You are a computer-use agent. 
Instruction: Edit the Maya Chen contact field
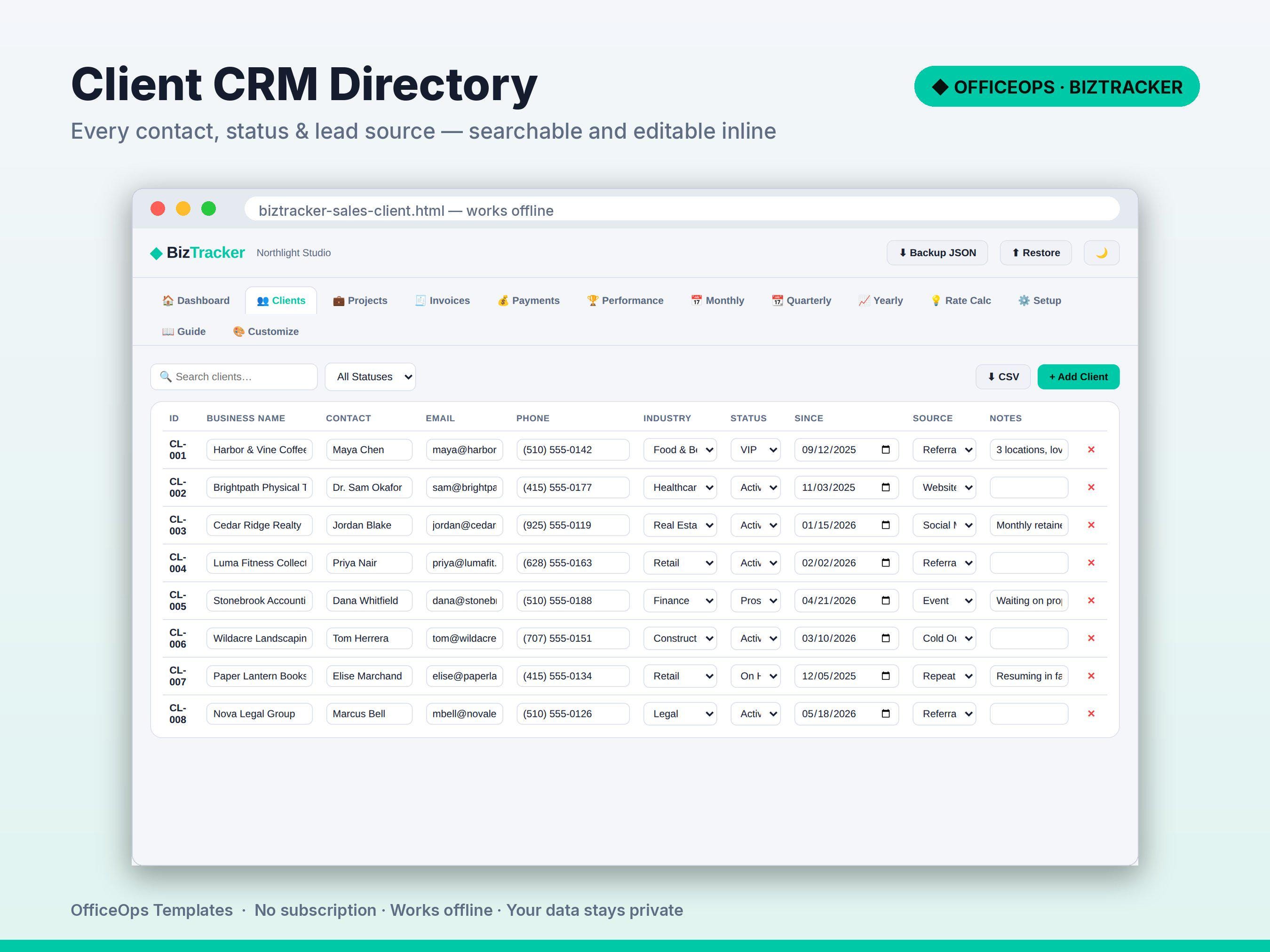coord(369,449)
